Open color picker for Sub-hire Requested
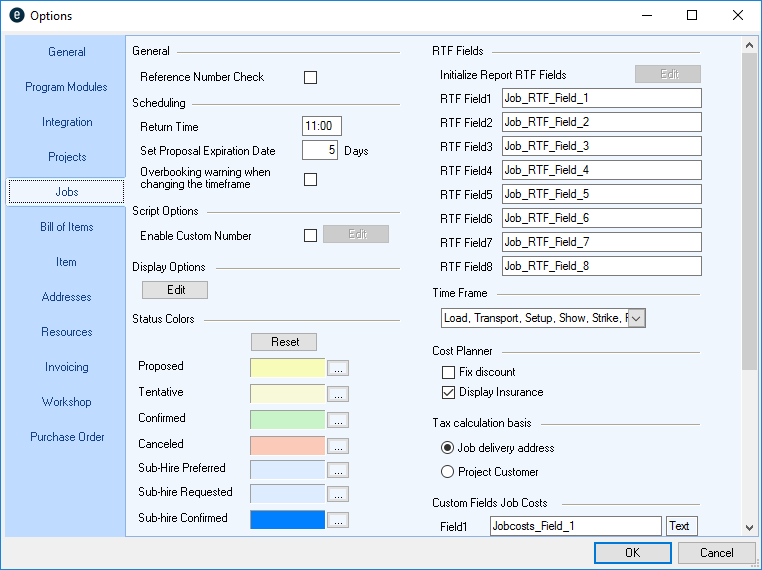The image size is (762, 570). click(338, 494)
